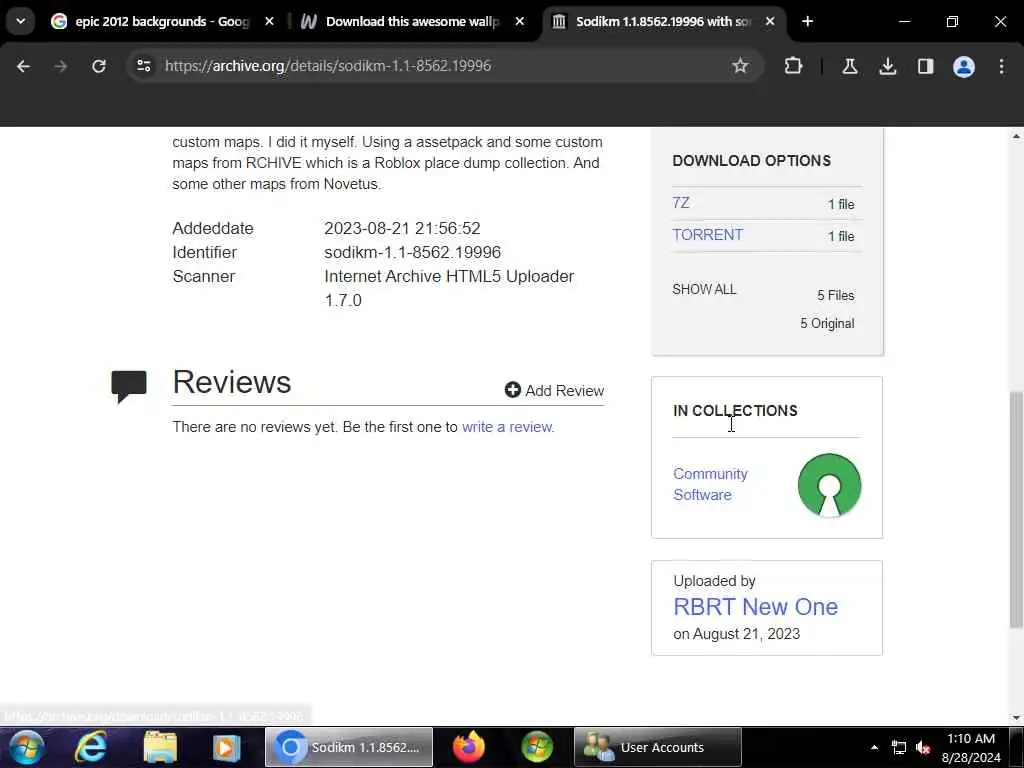This screenshot has height=768, width=1024.
Task: Download the TORRENT file option
Action: click(708, 235)
